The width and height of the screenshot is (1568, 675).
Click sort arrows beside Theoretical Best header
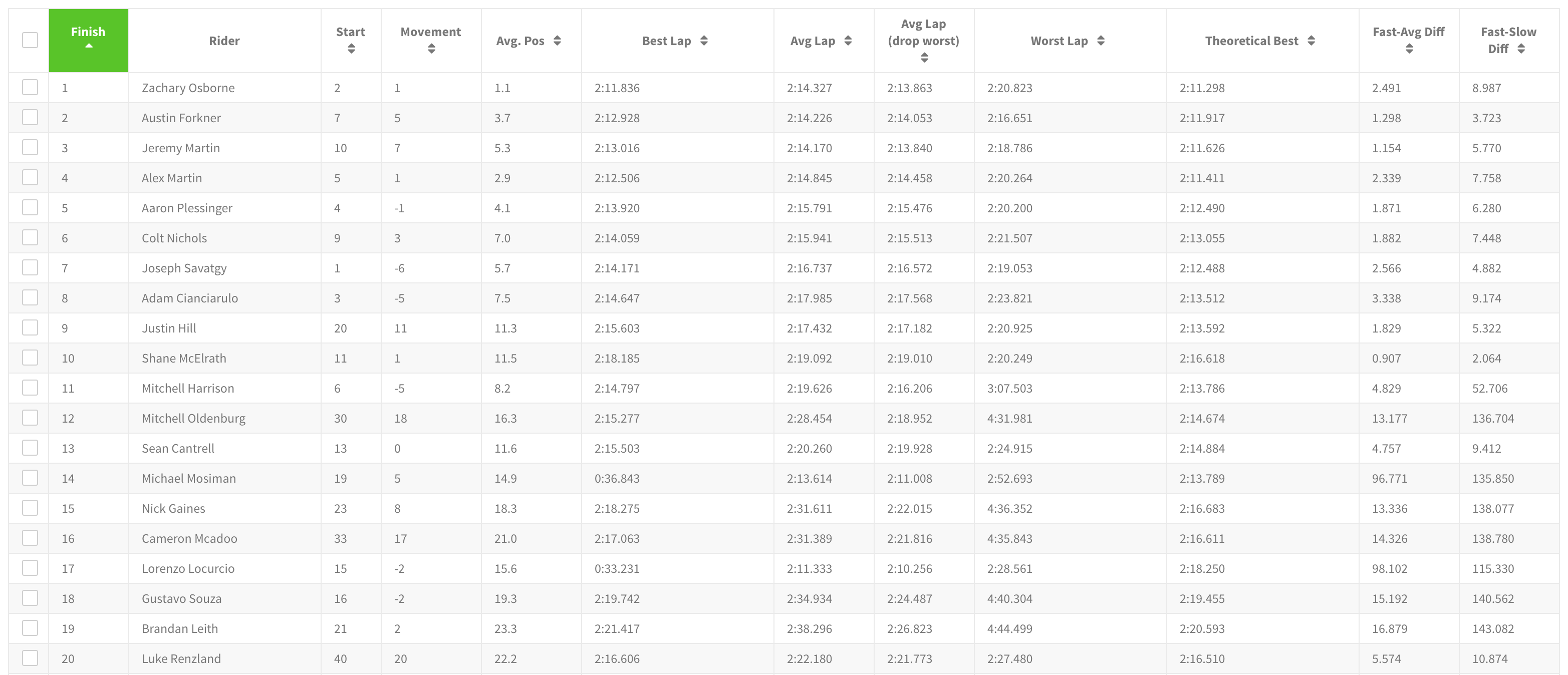click(1311, 41)
